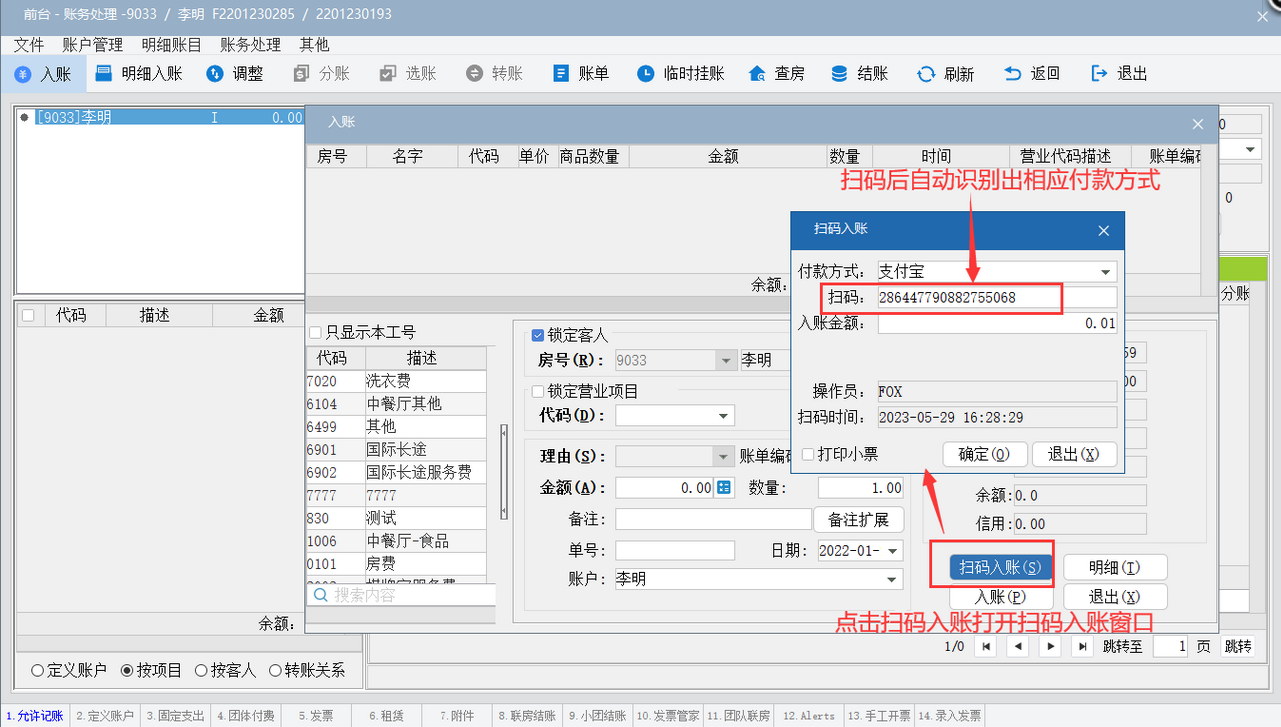Go to last page in pager

coord(1082,647)
